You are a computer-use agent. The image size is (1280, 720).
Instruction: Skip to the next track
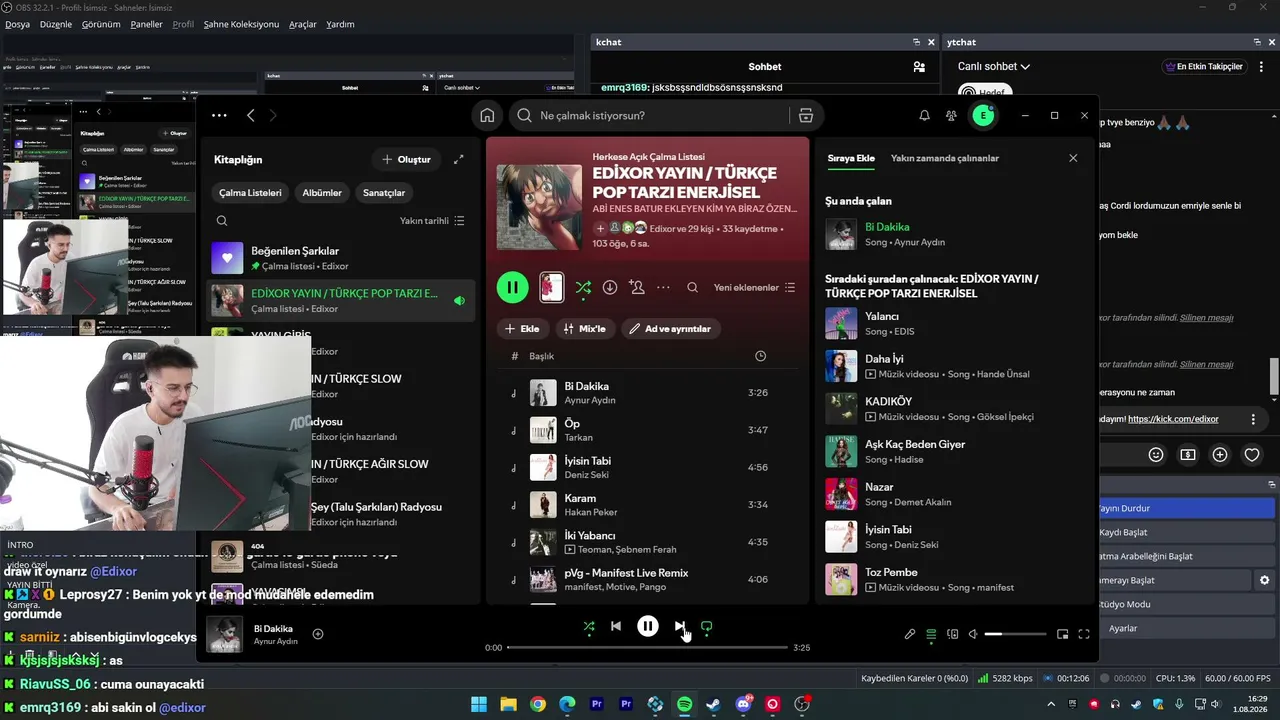[x=680, y=627]
